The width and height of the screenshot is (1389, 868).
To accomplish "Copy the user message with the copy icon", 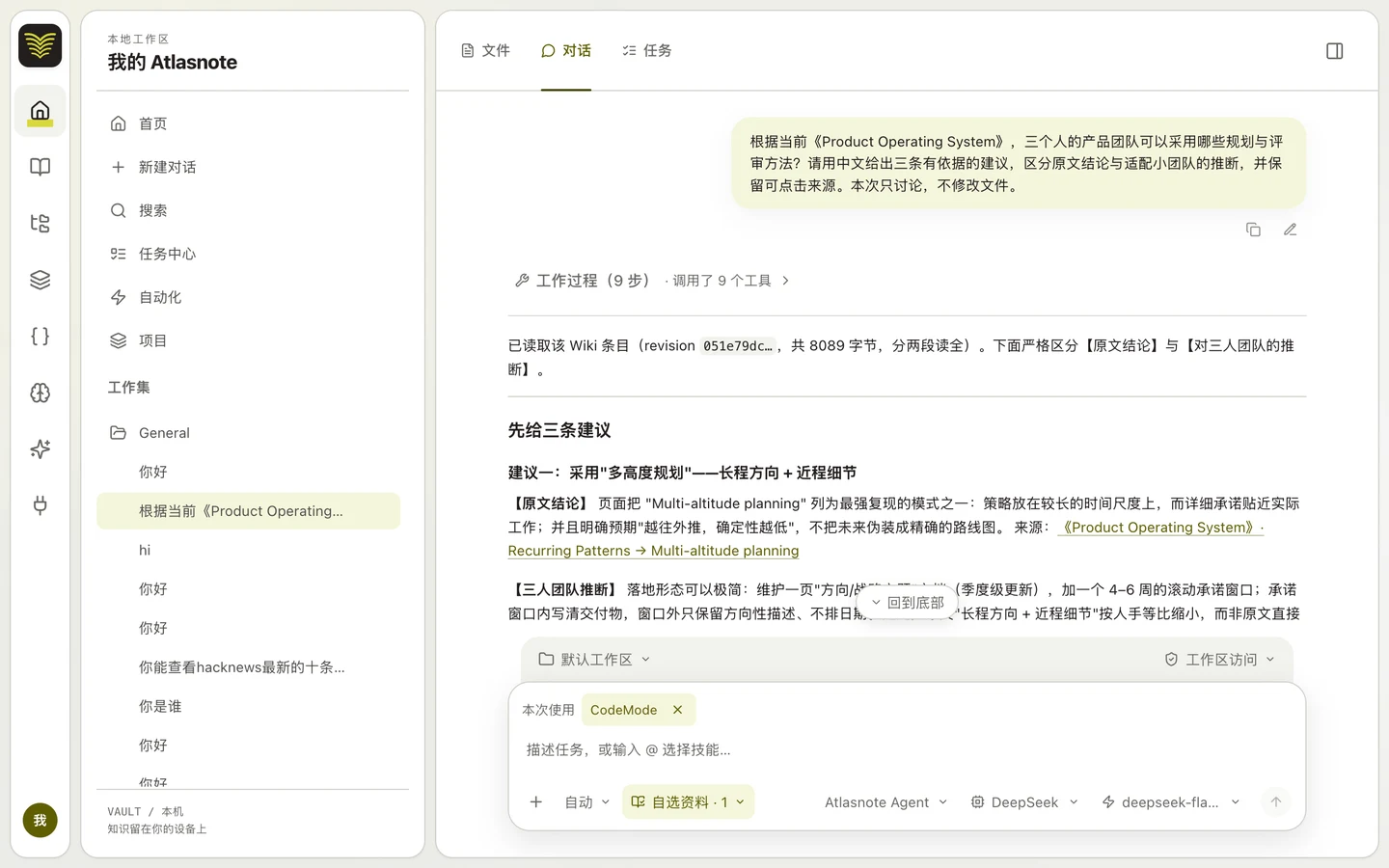I will point(1253,230).
